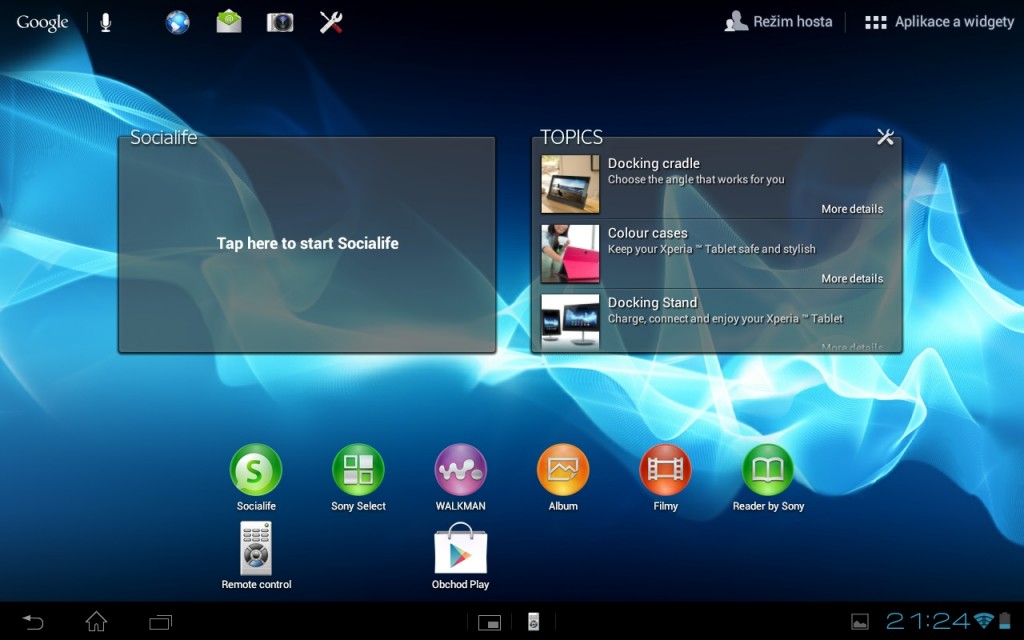This screenshot has width=1024, height=640.
Task: Tap the voice search microphone icon
Action: coord(105,23)
